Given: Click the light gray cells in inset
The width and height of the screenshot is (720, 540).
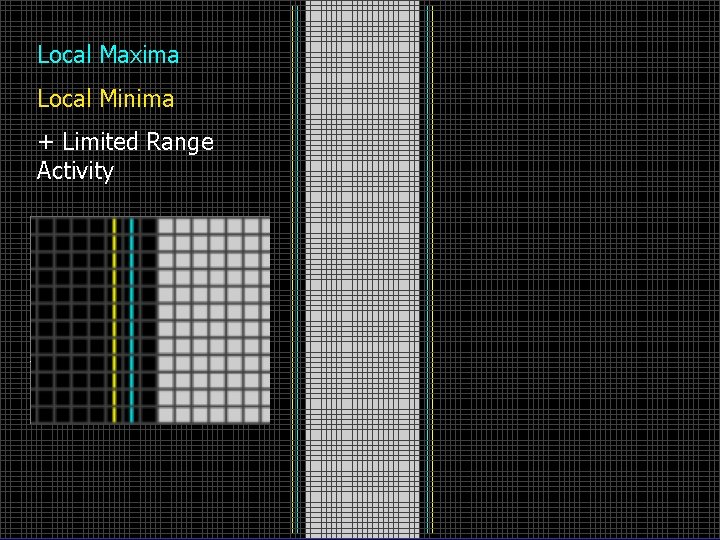Looking at the screenshot, I should click(x=214, y=320).
